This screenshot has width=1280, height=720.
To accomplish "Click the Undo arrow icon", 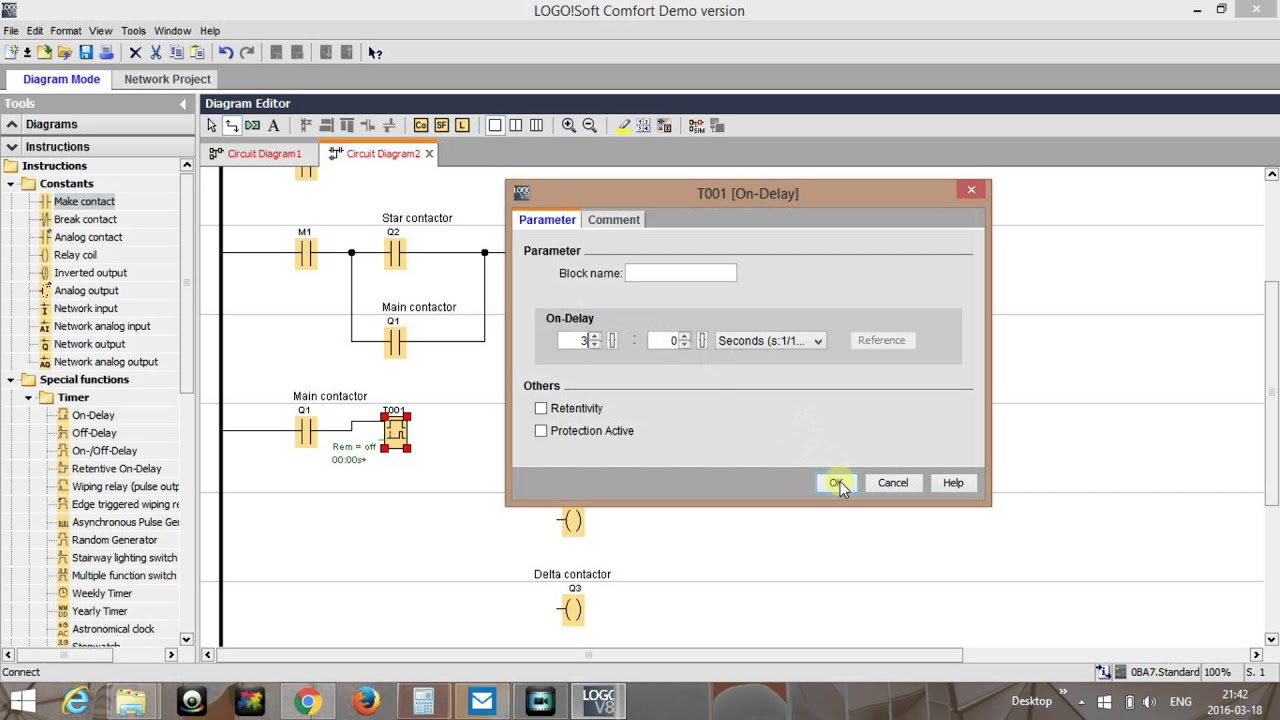I will pos(226,52).
